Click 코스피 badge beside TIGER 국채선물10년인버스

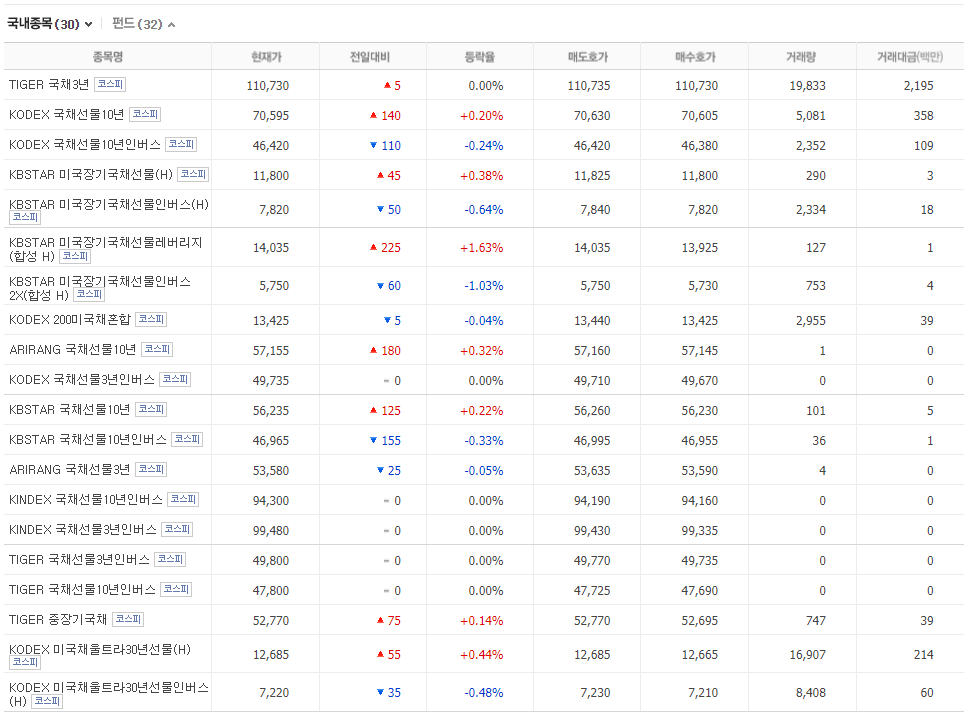point(176,589)
